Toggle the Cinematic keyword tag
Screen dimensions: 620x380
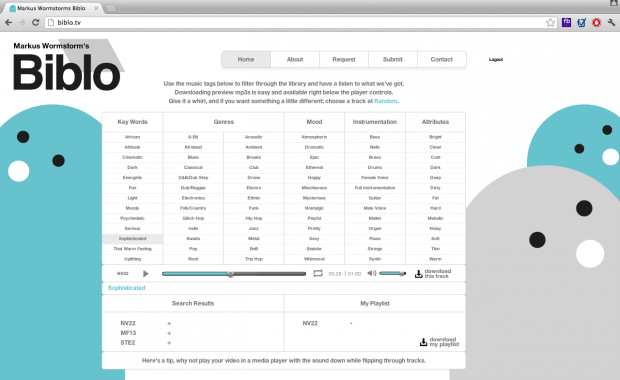coord(132,157)
